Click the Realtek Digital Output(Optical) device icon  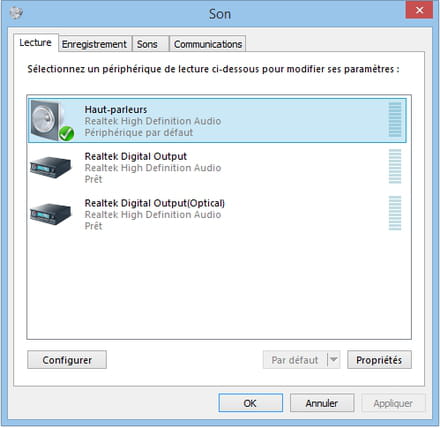(x=51, y=214)
